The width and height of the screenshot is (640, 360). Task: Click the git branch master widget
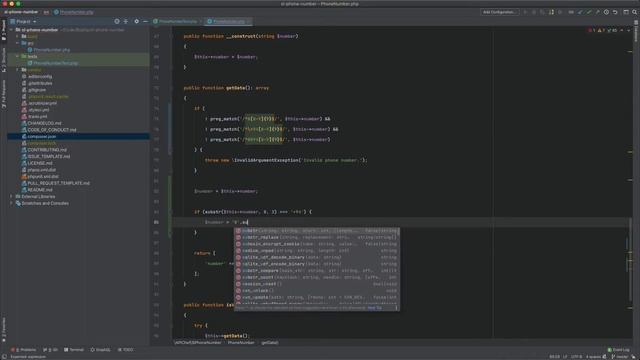[620, 357]
